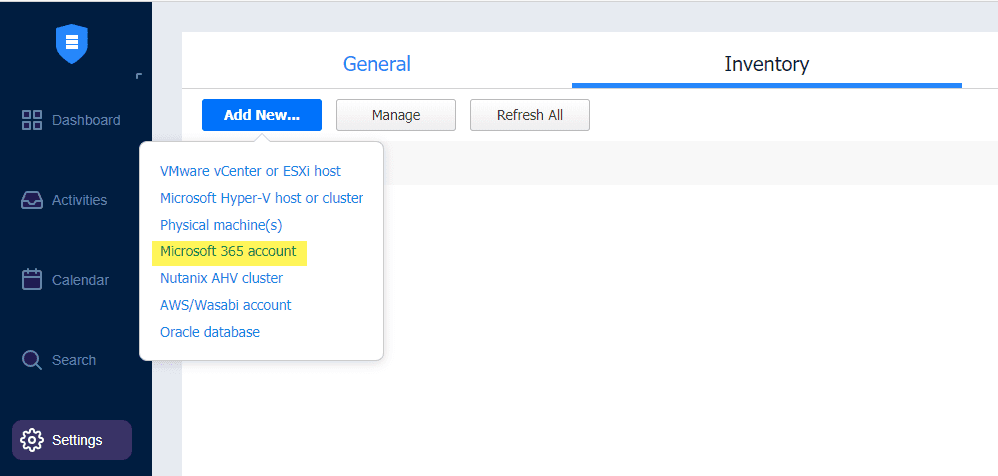Viewport: 998px width, 476px height.
Task: Select Microsoft Hyper-V host or cluster
Action: pyautogui.click(x=261, y=198)
